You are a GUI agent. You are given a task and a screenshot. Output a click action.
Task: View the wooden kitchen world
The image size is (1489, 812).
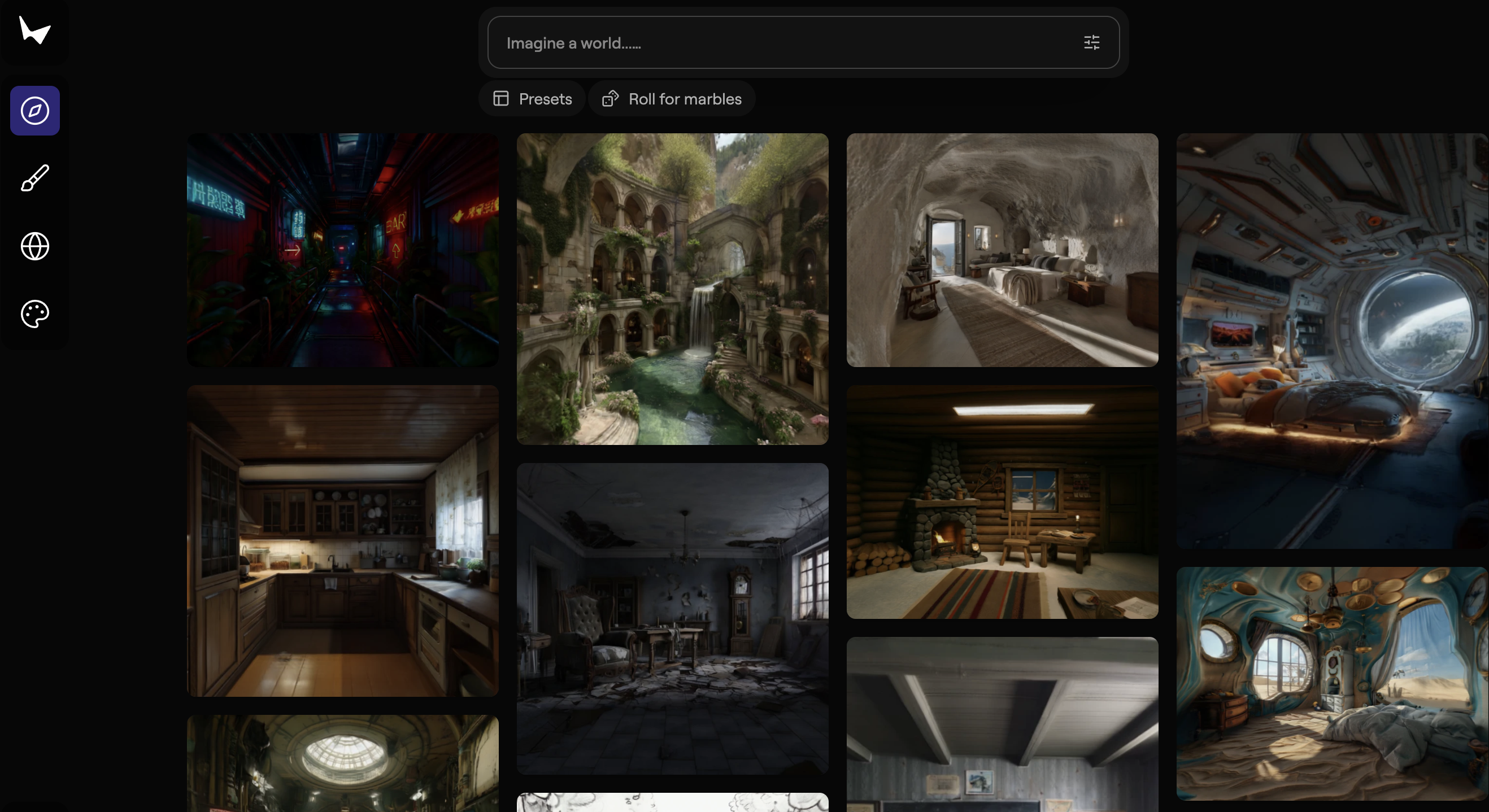(x=343, y=540)
